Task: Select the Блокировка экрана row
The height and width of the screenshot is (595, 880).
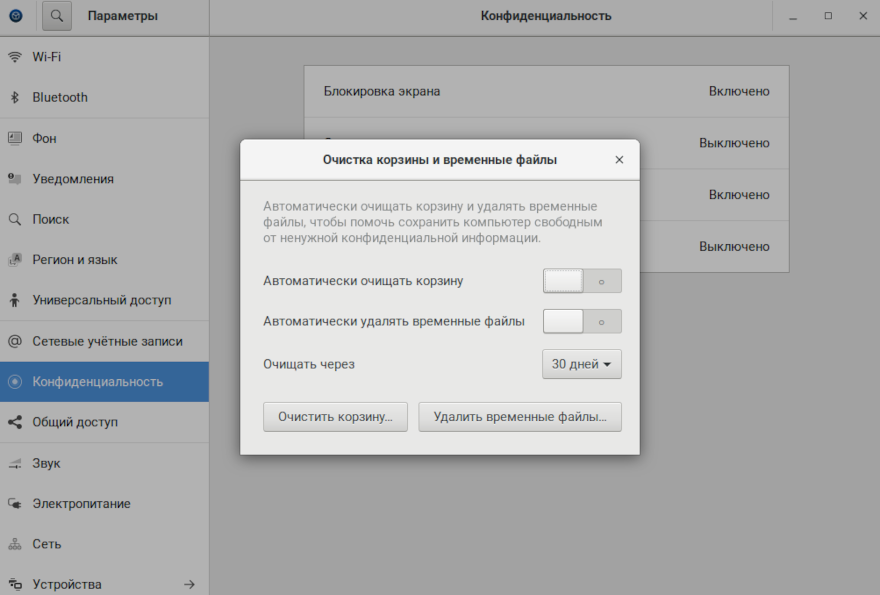Action: pos(546,91)
